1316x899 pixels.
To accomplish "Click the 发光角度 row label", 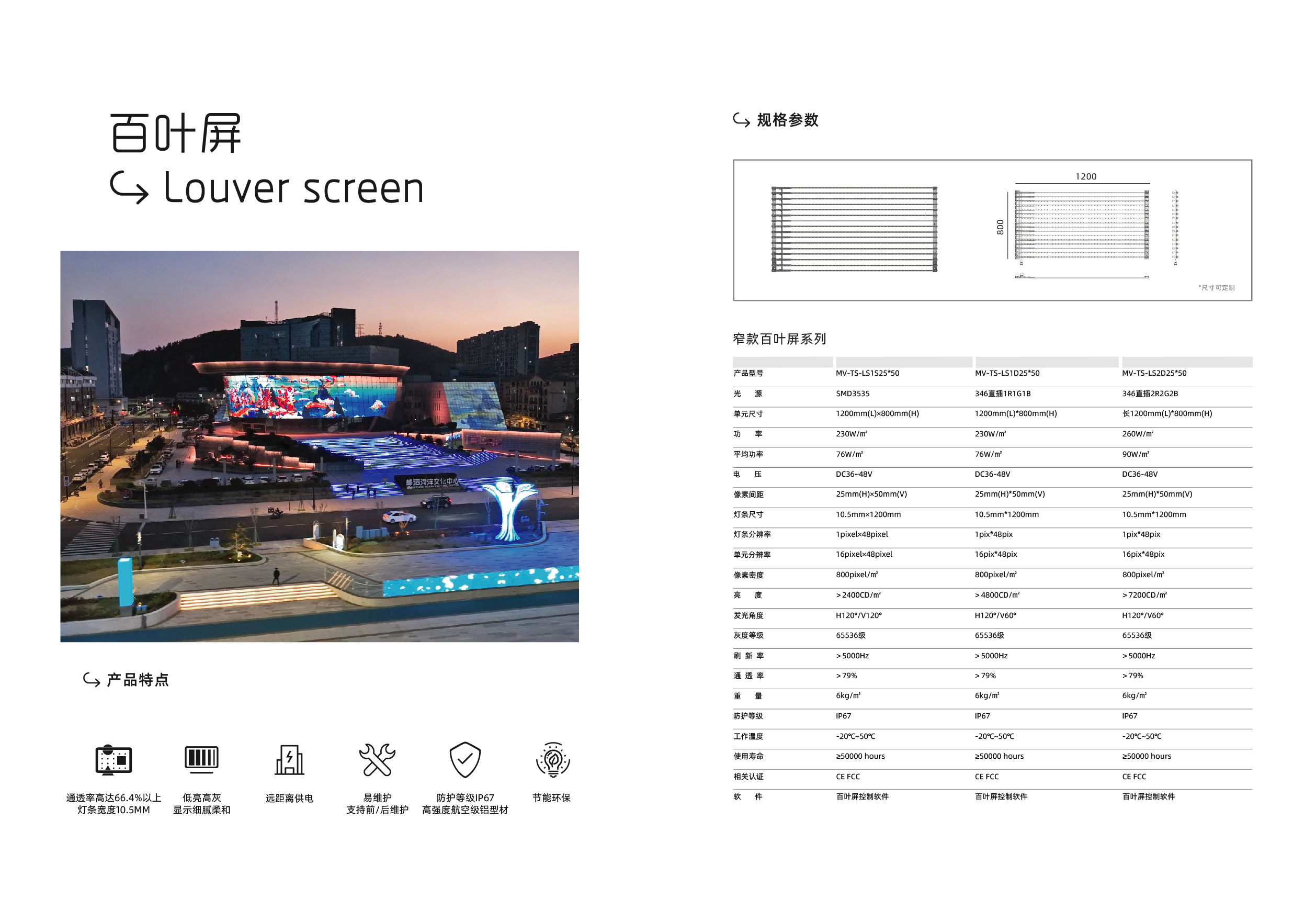I will point(747,615).
